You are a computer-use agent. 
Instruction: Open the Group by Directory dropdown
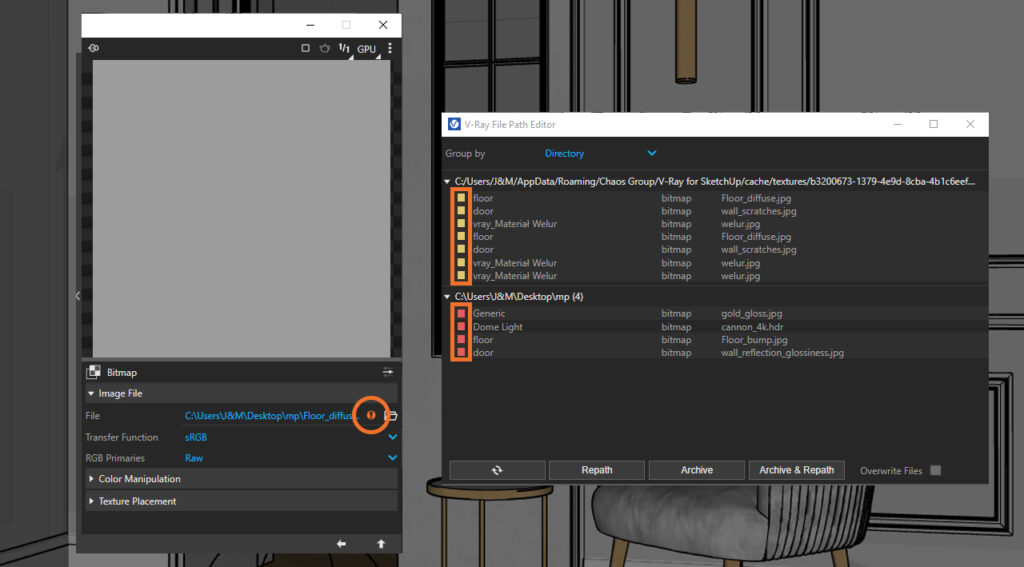(x=600, y=154)
